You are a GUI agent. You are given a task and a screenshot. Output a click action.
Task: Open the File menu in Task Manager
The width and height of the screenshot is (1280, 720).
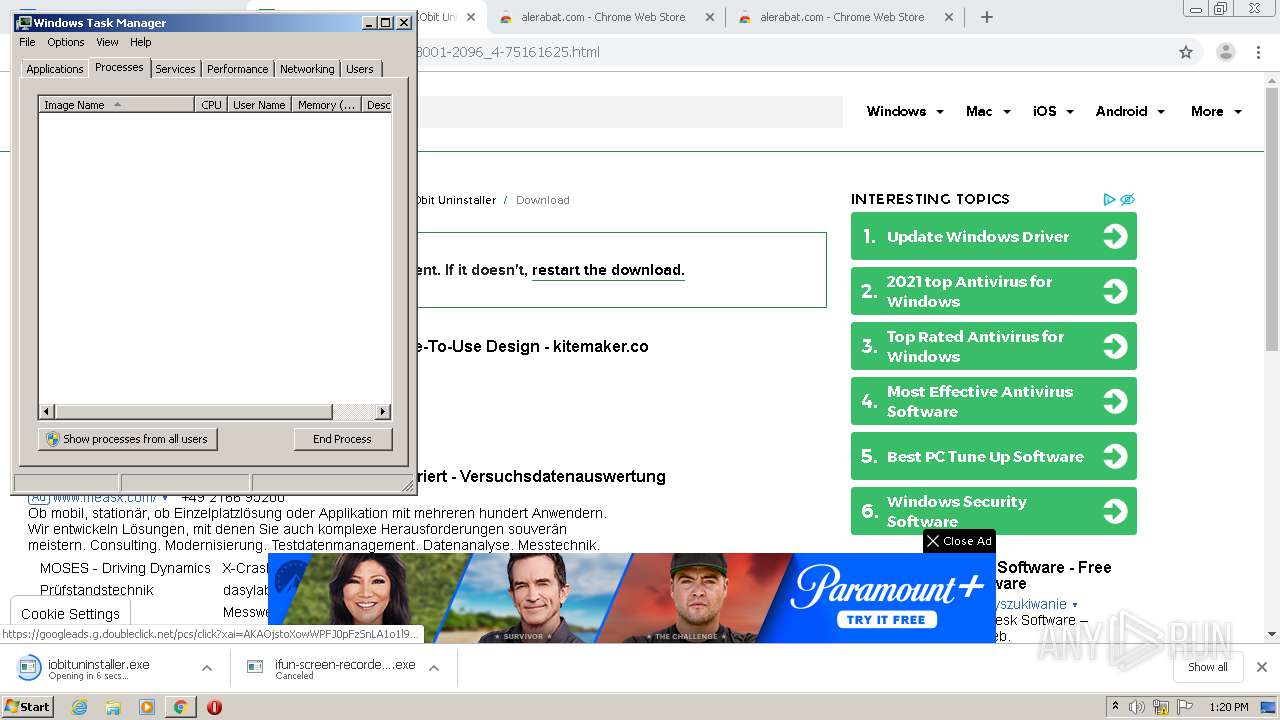coord(27,42)
